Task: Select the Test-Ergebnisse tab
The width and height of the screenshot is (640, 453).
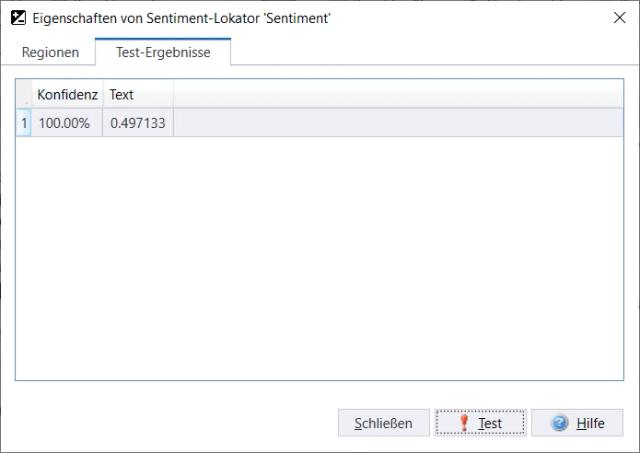Action: [163, 52]
